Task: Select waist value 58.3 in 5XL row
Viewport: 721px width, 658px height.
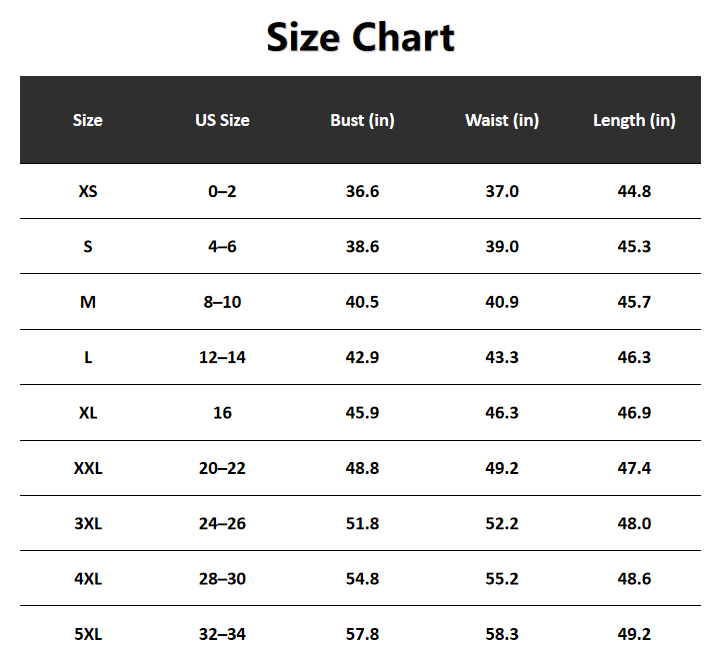Action: pyautogui.click(x=502, y=634)
